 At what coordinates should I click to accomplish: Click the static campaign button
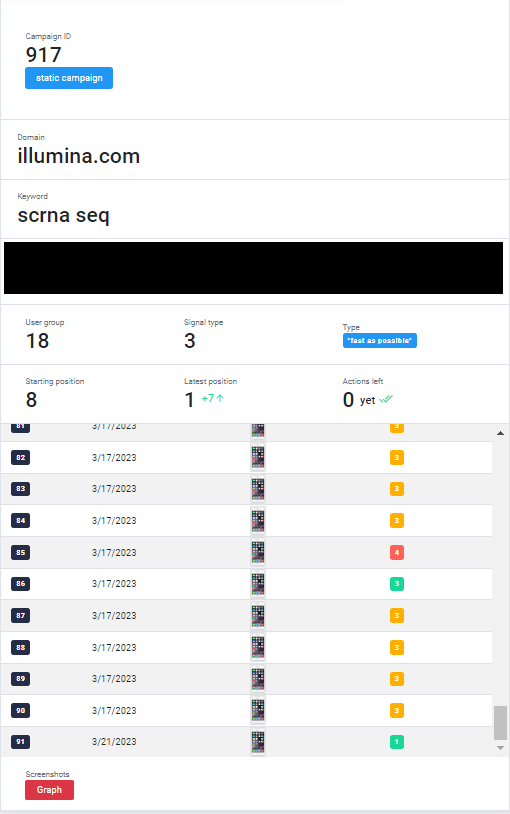[69, 78]
